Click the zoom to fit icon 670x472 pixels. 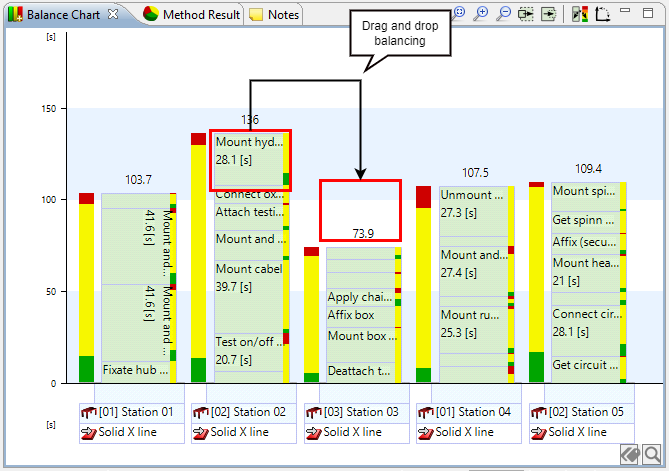pos(459,14)
